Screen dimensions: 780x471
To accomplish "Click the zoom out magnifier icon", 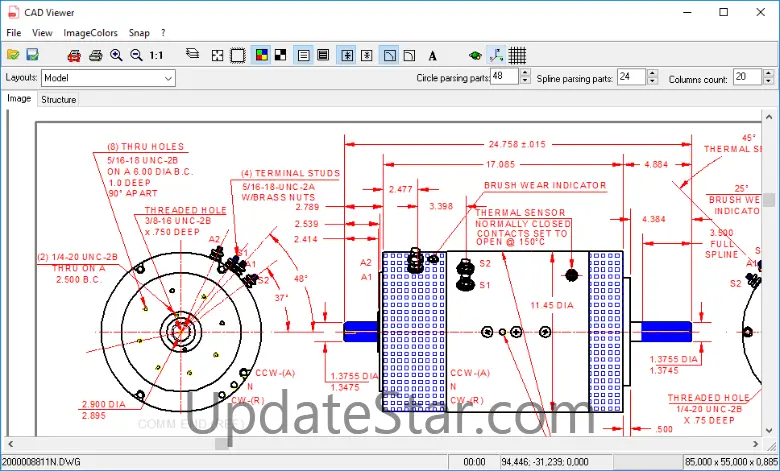I will (x=136, y=55).
